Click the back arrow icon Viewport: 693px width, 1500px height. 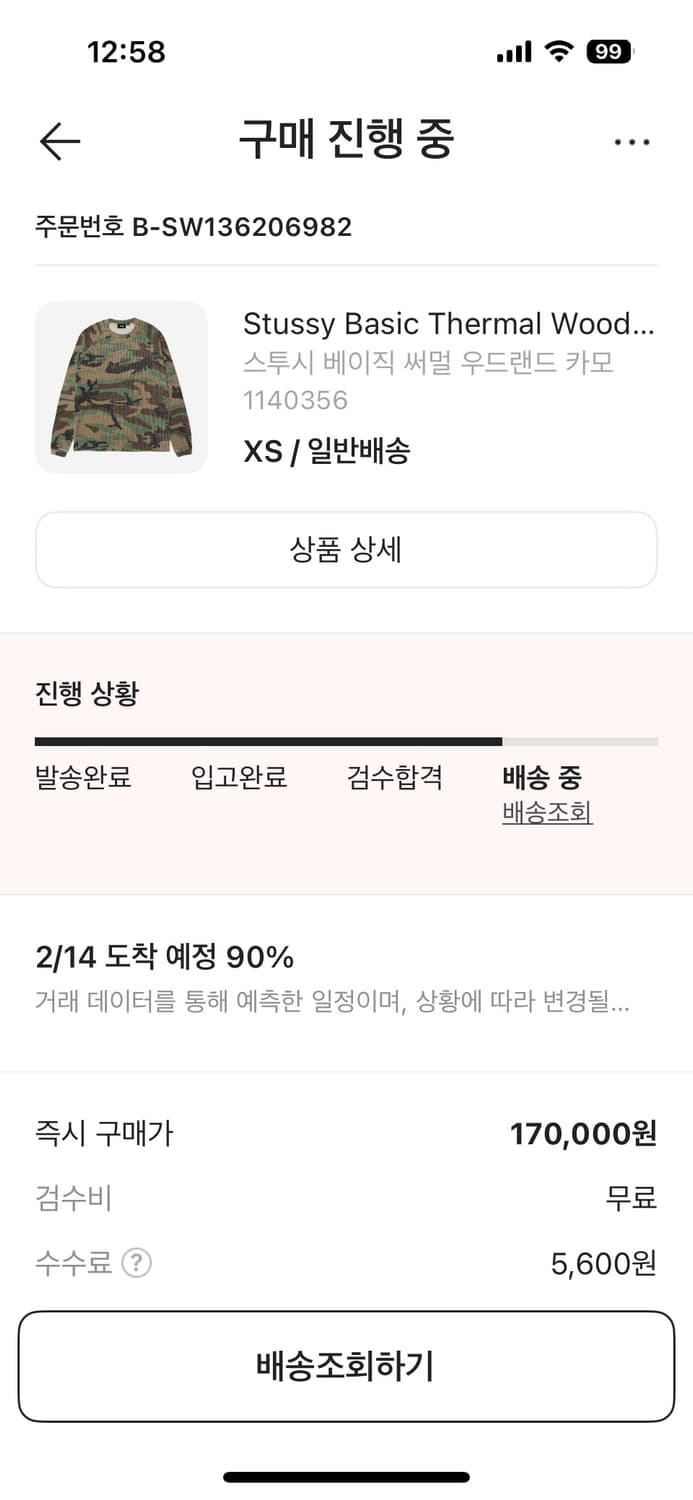58,141
